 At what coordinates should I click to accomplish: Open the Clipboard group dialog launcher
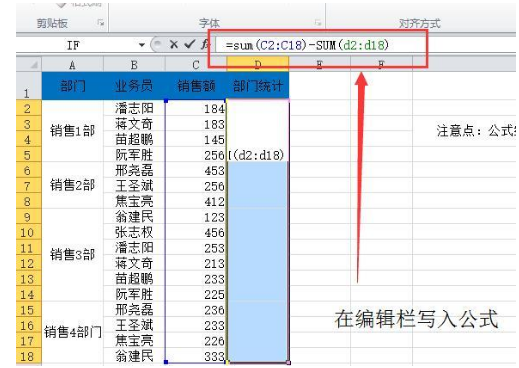tap(101, 23)
